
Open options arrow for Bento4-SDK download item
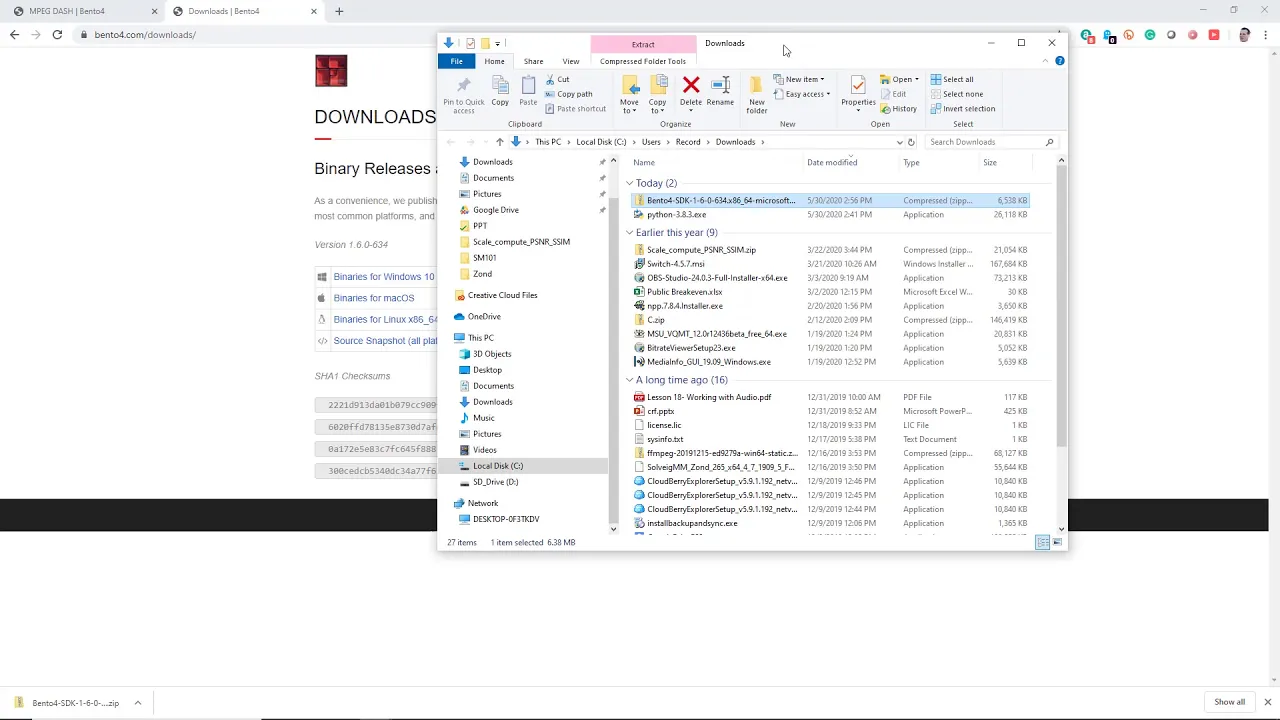click(x=137, y=702)
